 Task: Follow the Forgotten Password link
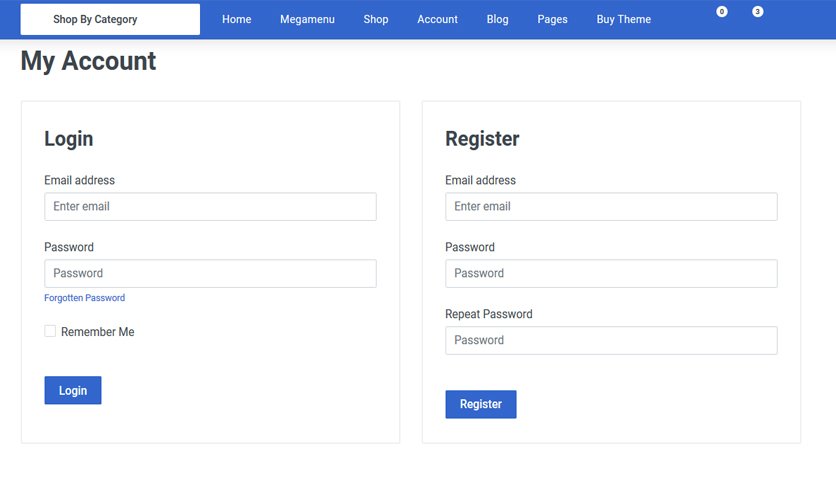pos(84,297)
